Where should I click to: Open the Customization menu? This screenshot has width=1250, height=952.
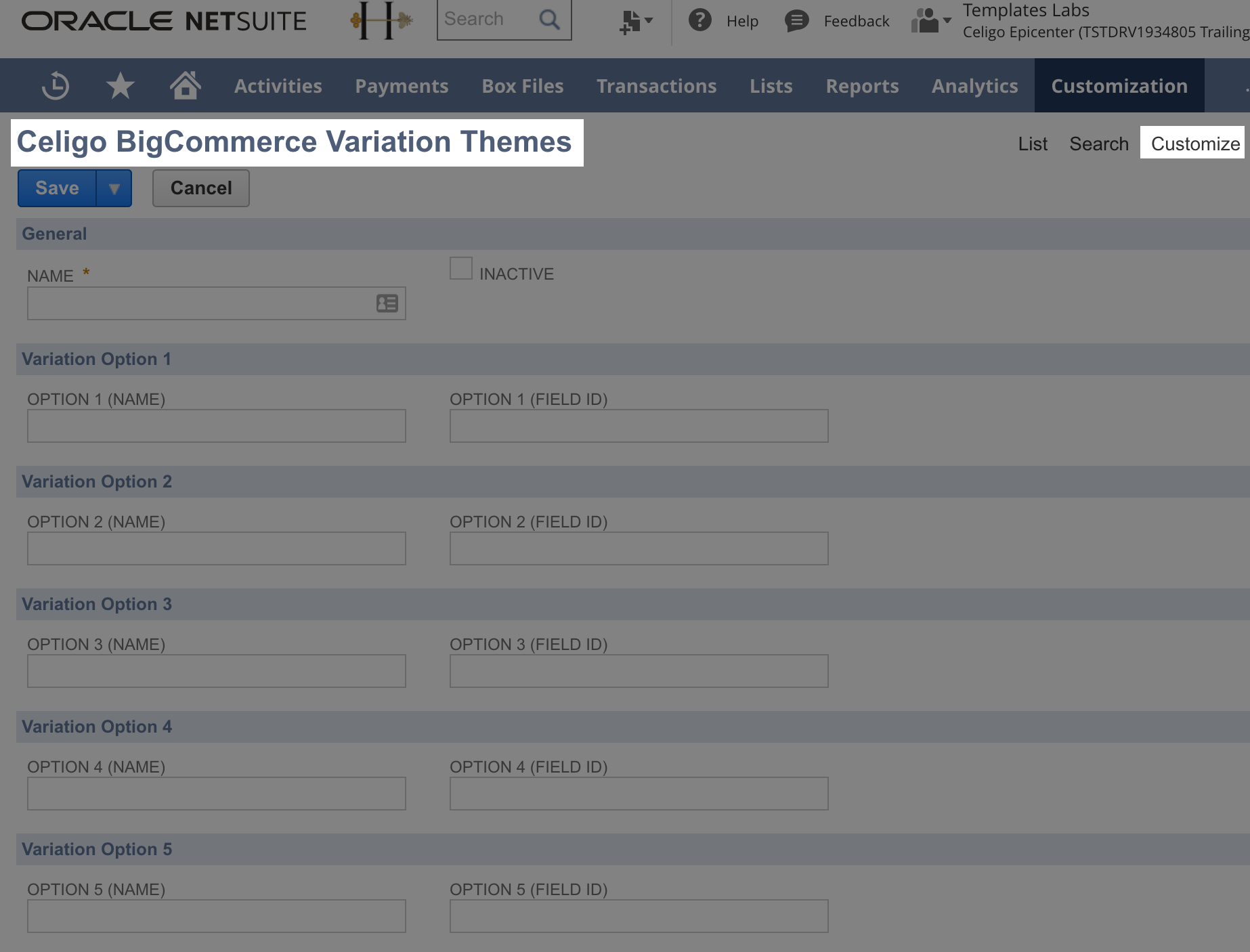click(x=1119, y=85)
